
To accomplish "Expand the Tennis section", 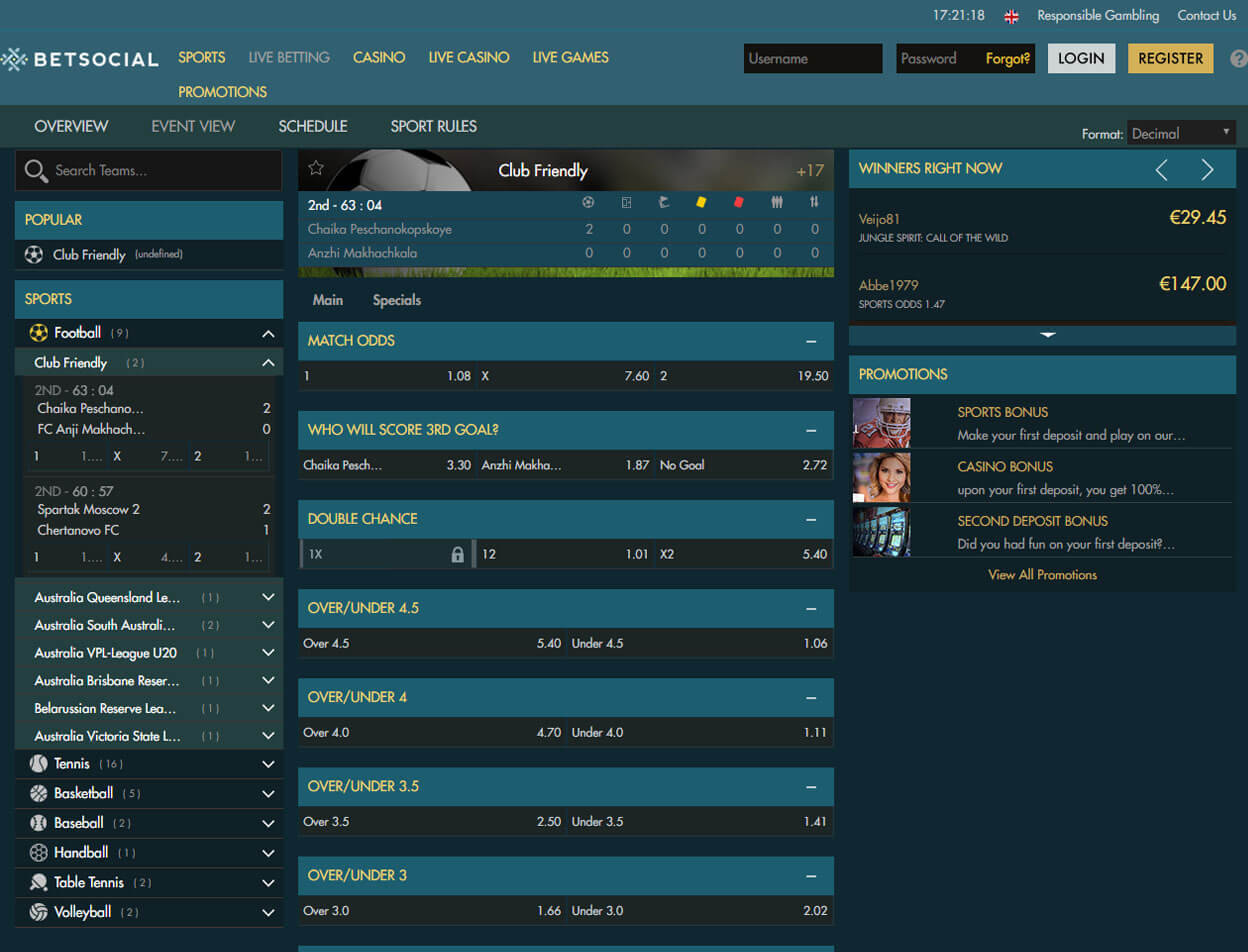I will click(x=268, y=764).
